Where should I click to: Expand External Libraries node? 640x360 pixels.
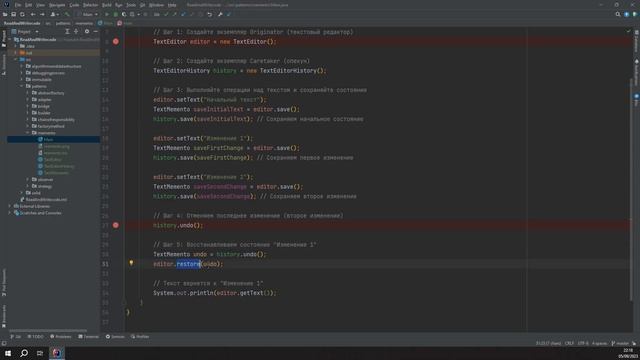(10, 206)
